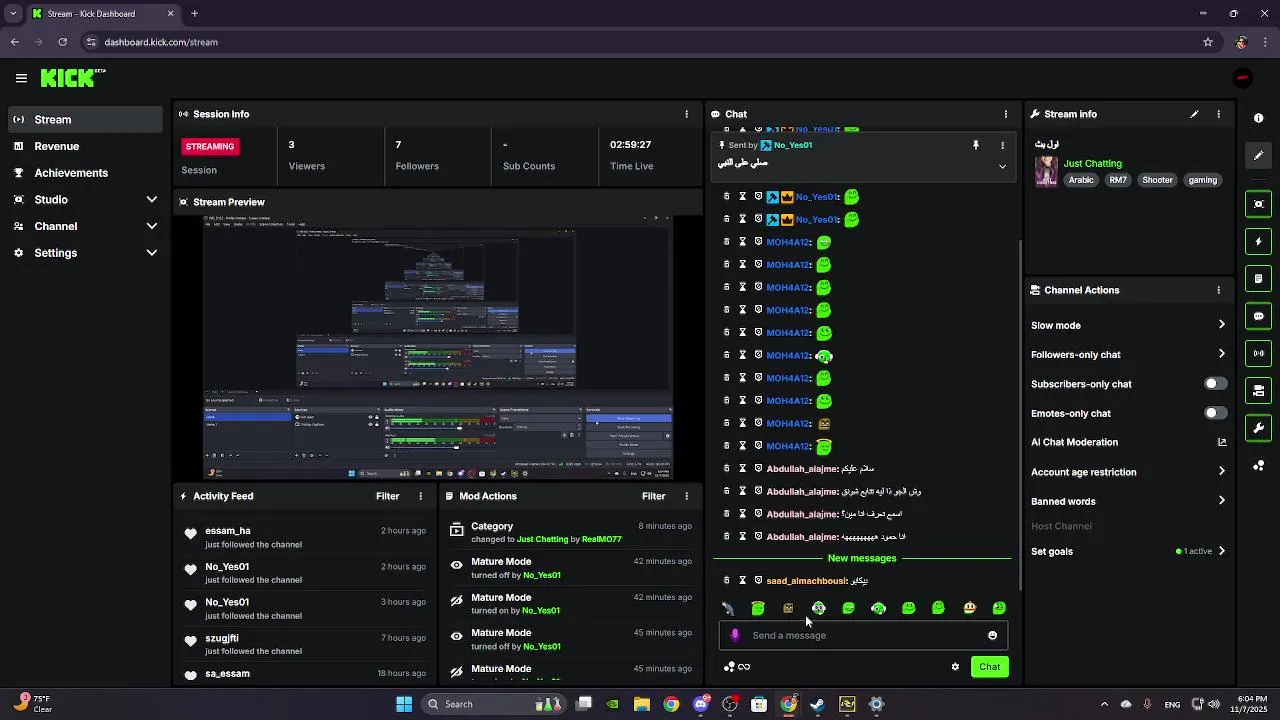The image size is (1280, 720).
Task: Open Slow mode options arrow
Action: click(x=1221, y=325)
